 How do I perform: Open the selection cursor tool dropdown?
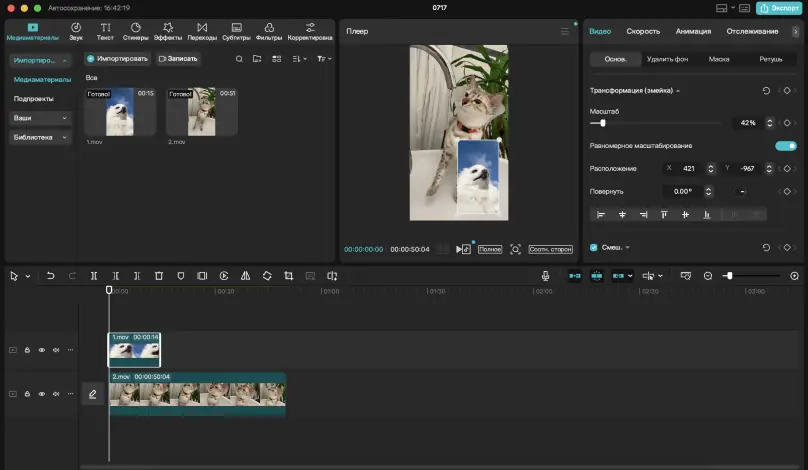tap(28, 276)
